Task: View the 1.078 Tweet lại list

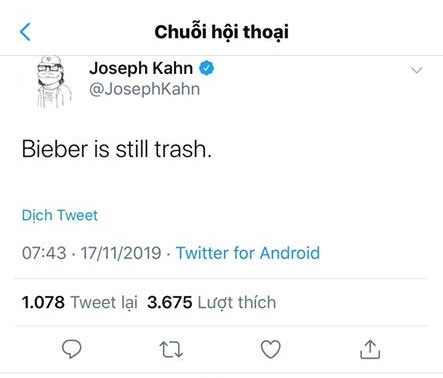Action: point(80,303)
